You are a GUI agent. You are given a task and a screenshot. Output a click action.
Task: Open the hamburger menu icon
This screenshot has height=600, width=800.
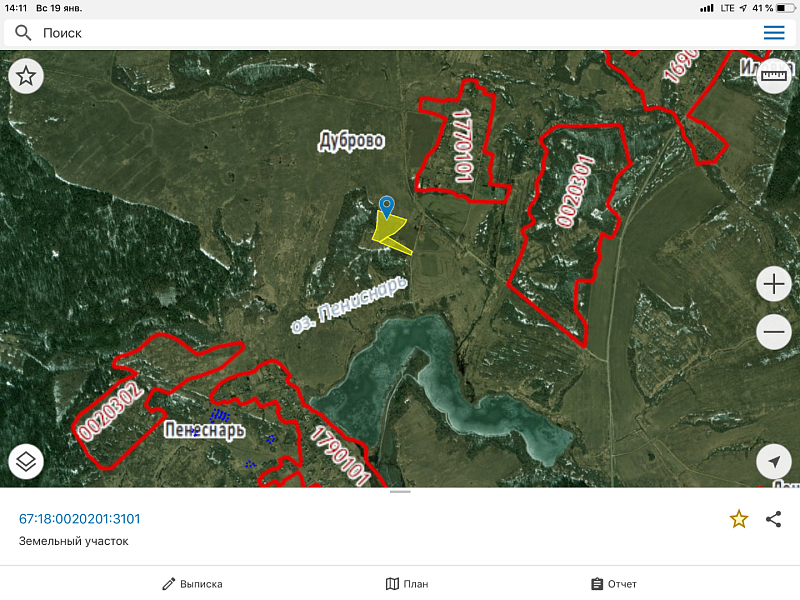[x=774, y=33]
